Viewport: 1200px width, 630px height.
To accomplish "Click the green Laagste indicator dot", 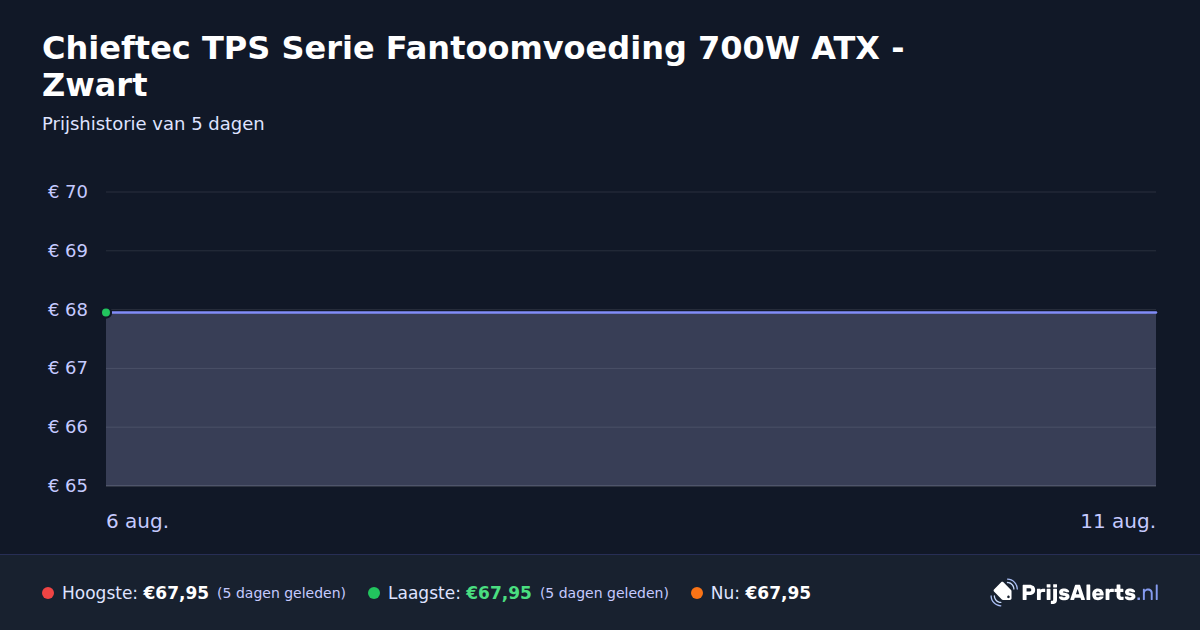I will 374,593.
